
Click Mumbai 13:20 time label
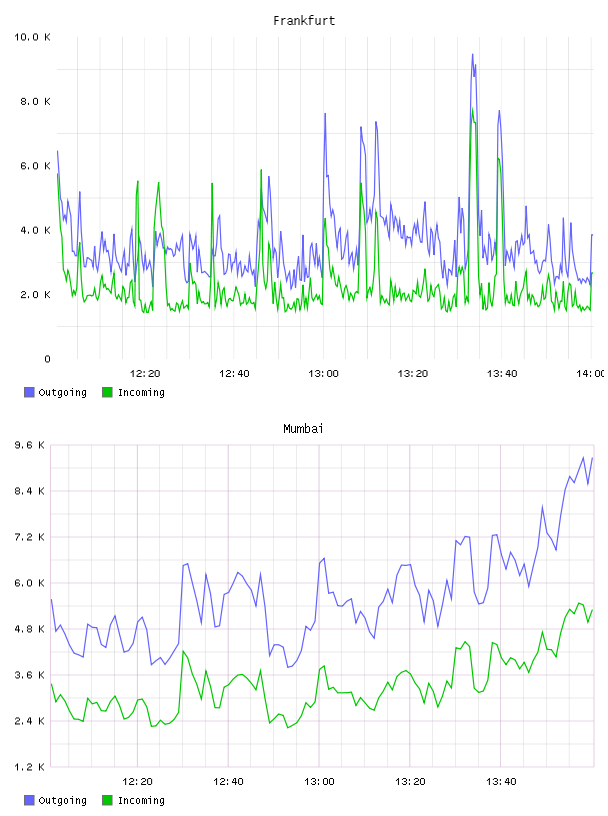click(x=410, y=782)
